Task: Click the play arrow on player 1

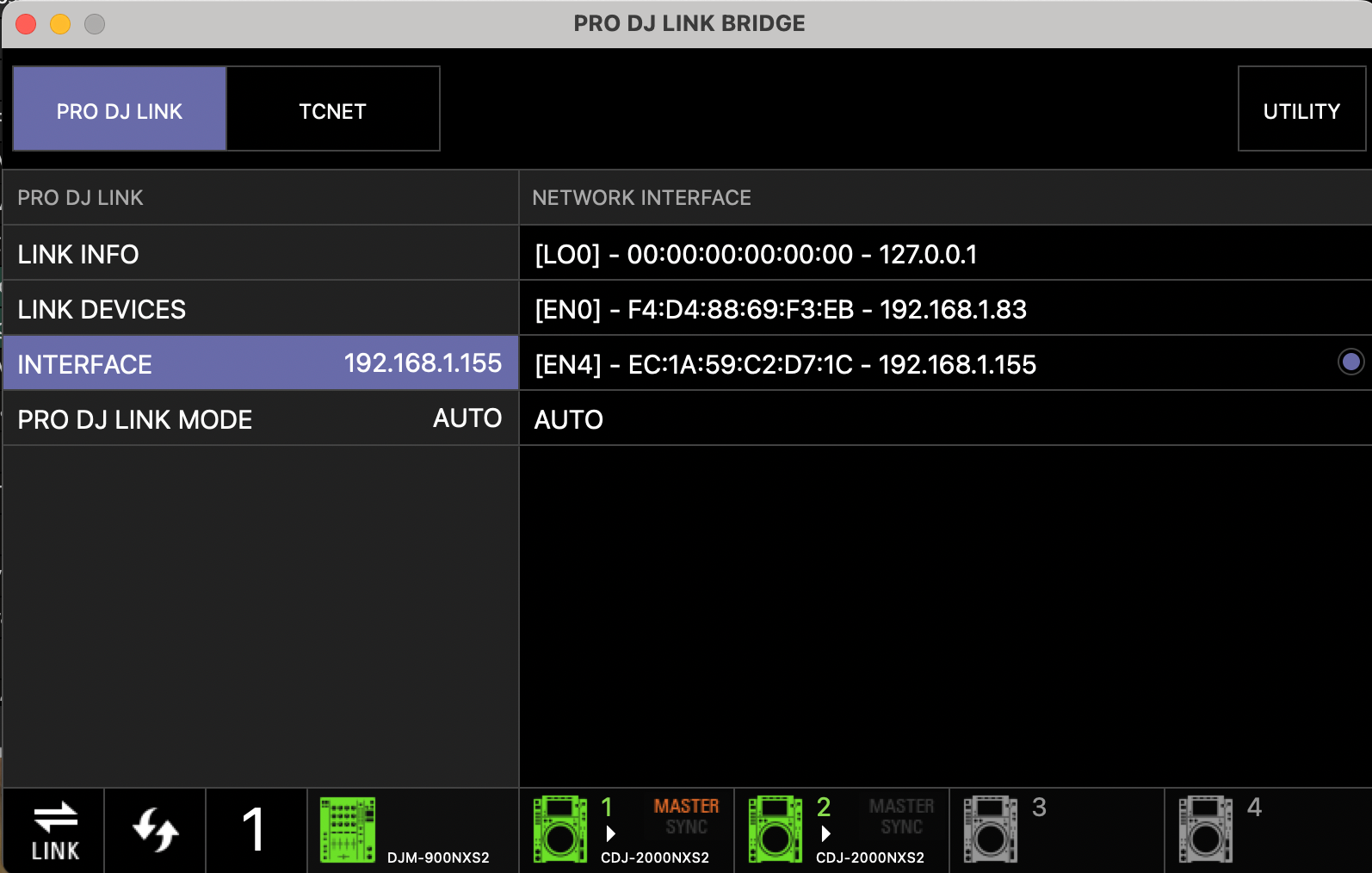Action: tap(610, 833)
